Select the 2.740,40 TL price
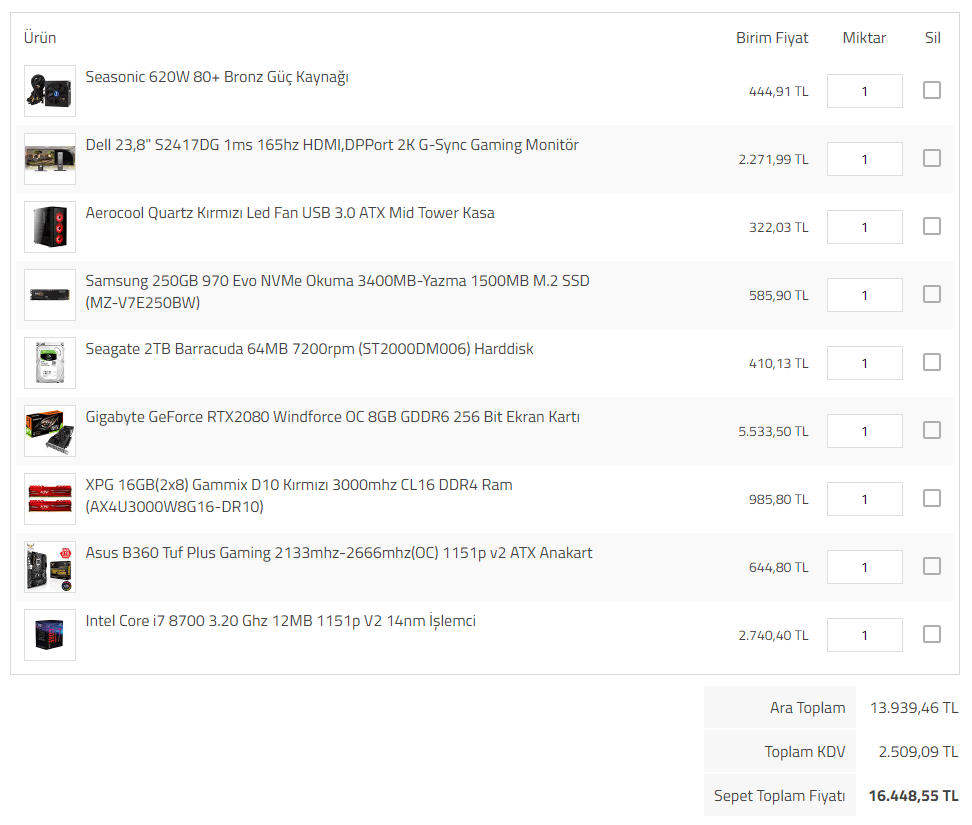This screenshot has width=972, height=825. point(773,635)
